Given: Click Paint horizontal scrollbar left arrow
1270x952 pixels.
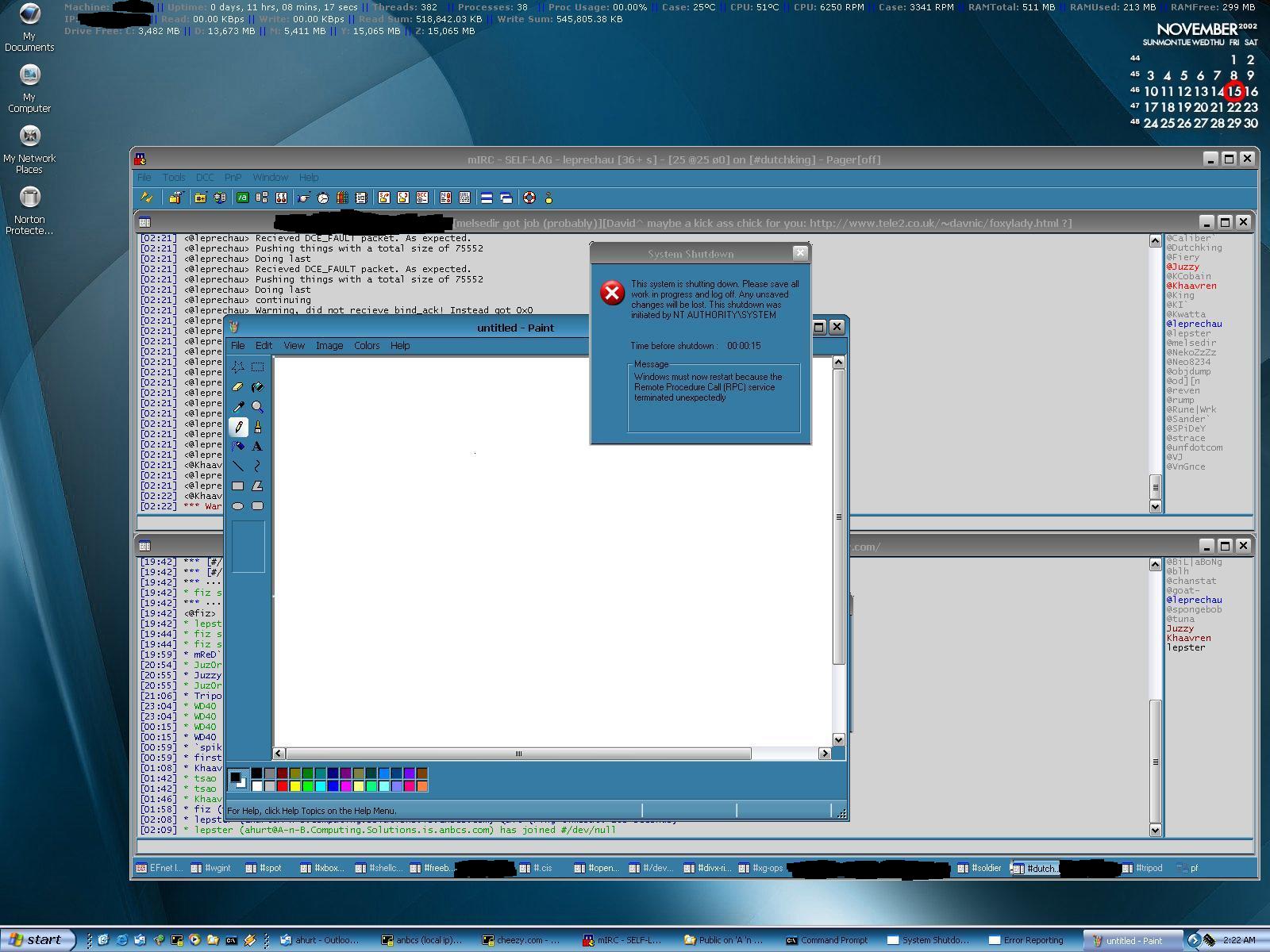Looking at the screenshot, I should (x=279, y=754).
